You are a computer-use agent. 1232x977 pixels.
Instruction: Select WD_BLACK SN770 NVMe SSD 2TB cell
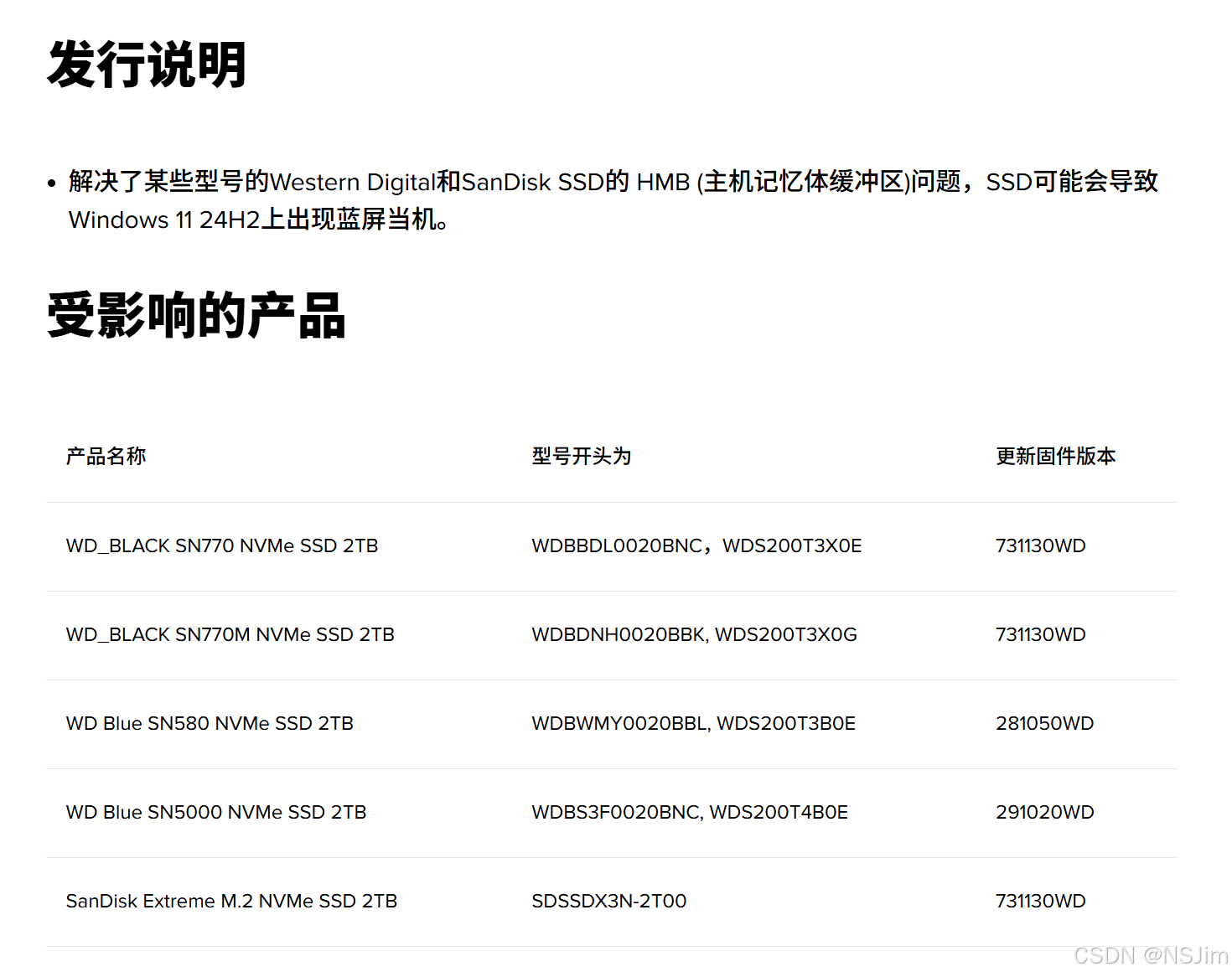coord(222,545)
